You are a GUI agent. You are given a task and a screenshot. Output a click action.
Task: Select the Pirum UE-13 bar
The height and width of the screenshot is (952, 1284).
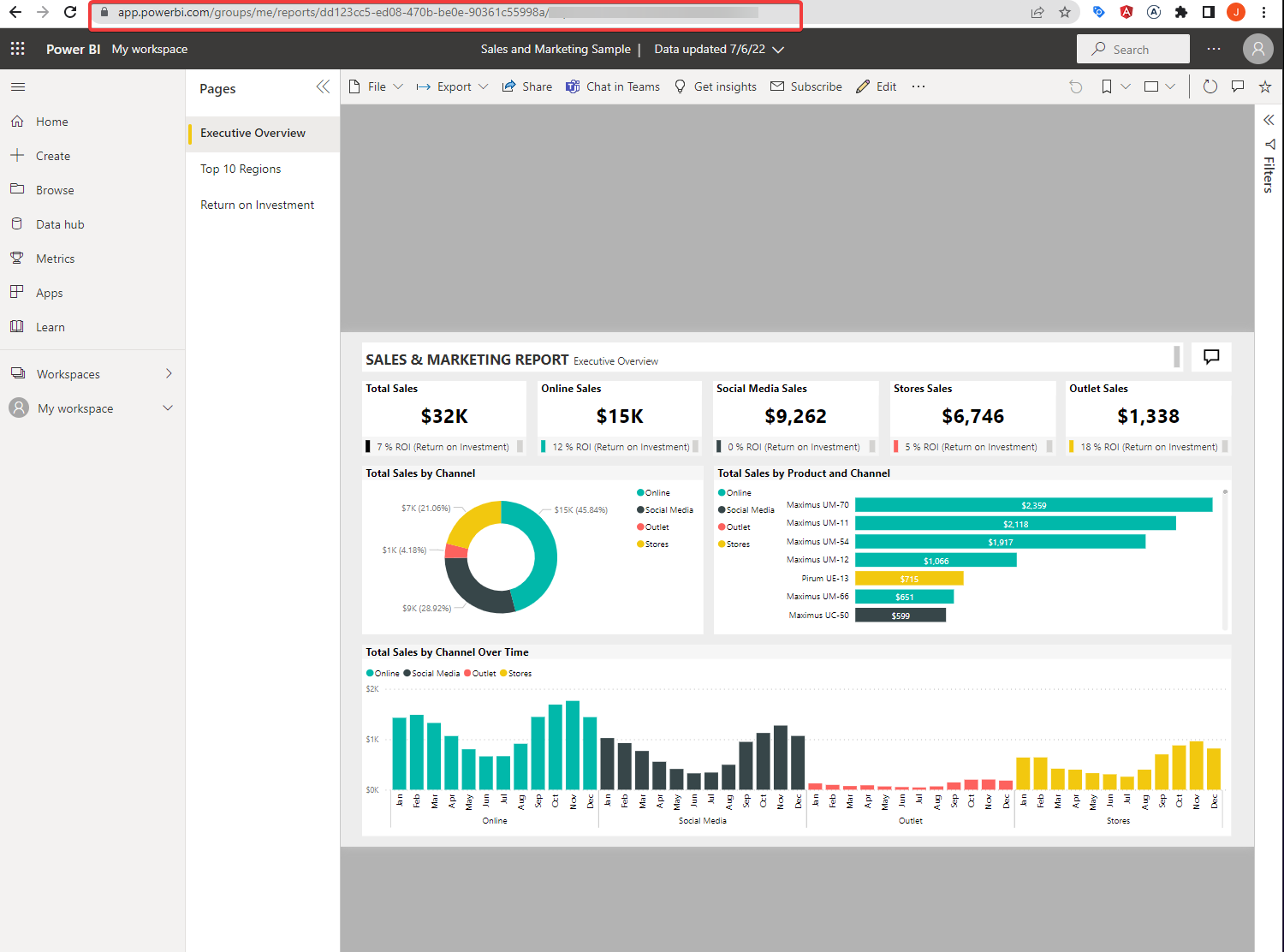[909, 579]
